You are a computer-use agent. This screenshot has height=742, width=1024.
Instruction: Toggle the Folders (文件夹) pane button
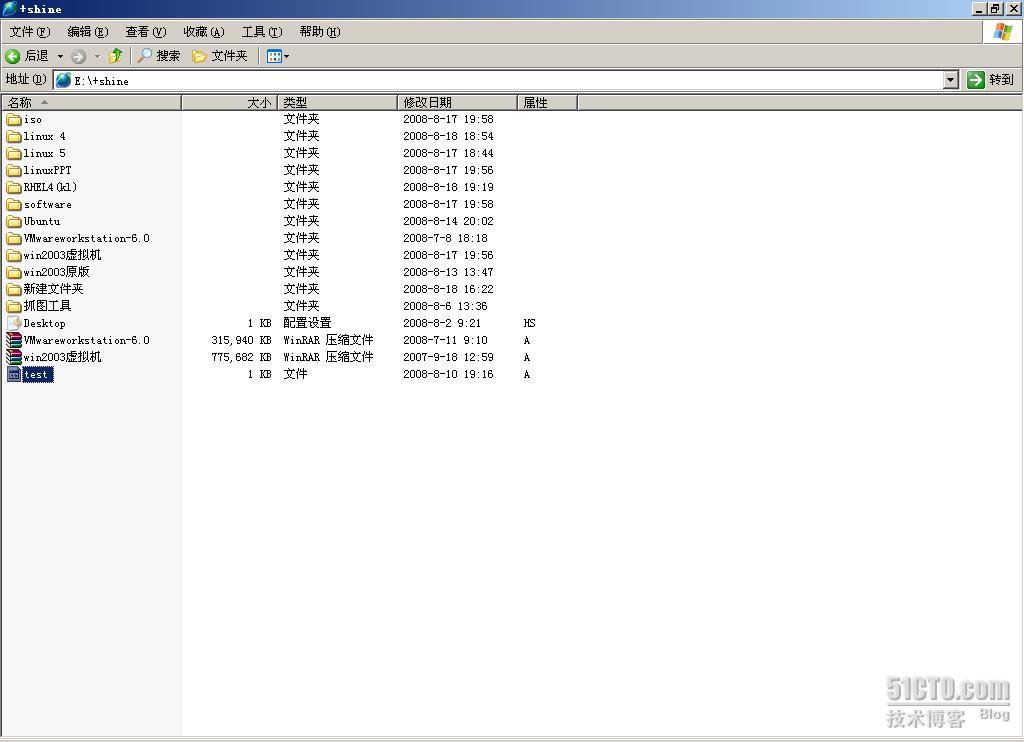click(x=220, y=56)
